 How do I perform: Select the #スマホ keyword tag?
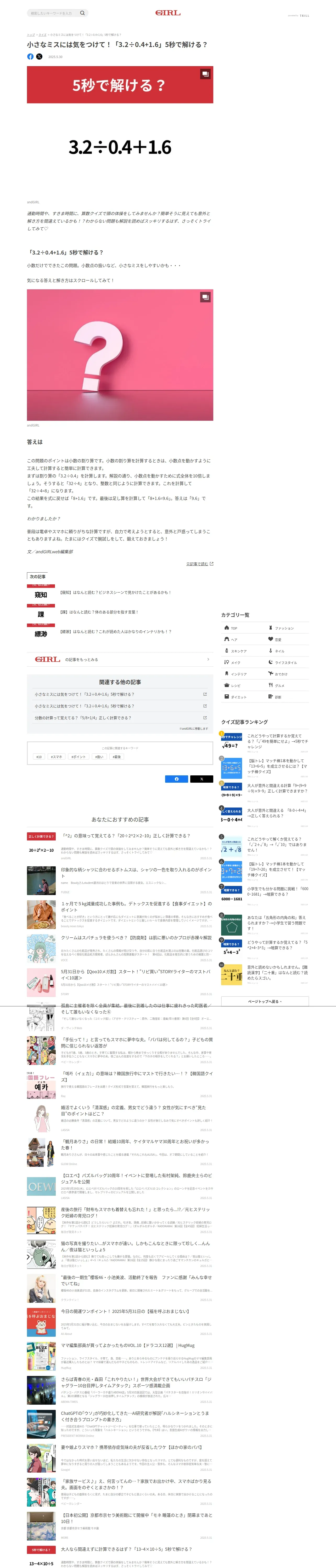tap(57, 757)
